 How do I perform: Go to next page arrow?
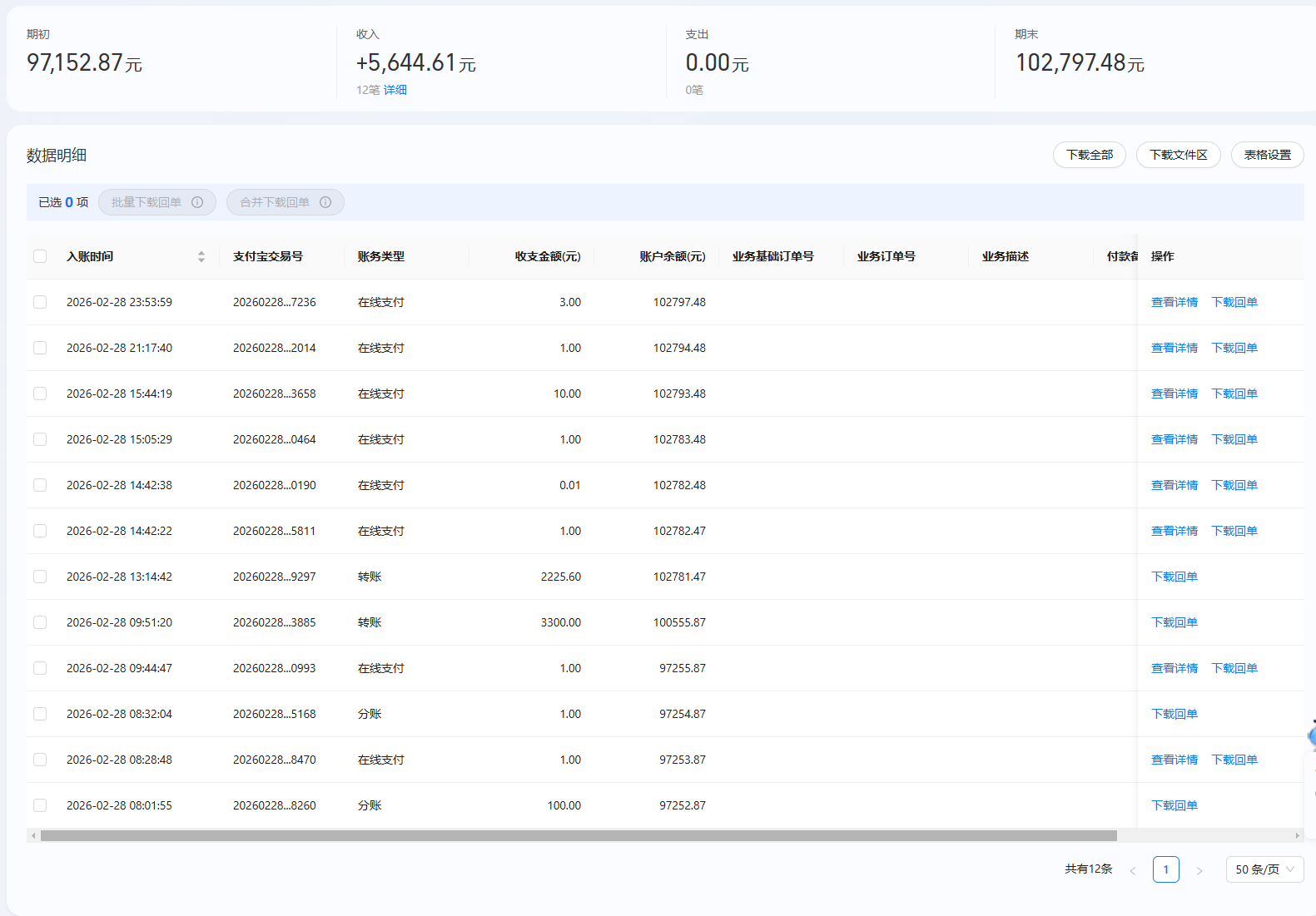pos(1199,870)
